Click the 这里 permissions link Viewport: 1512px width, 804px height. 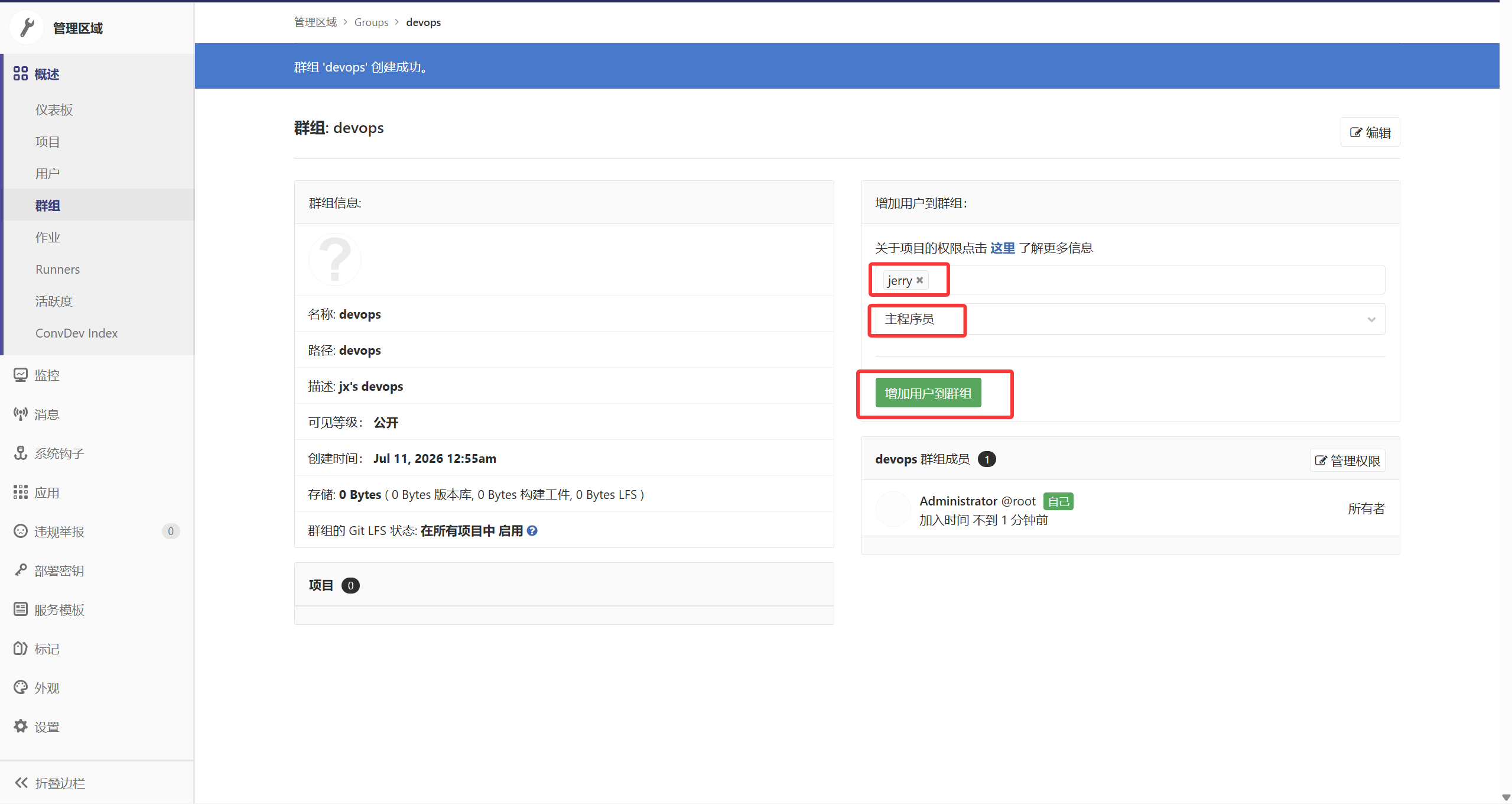click(1003, 248)
